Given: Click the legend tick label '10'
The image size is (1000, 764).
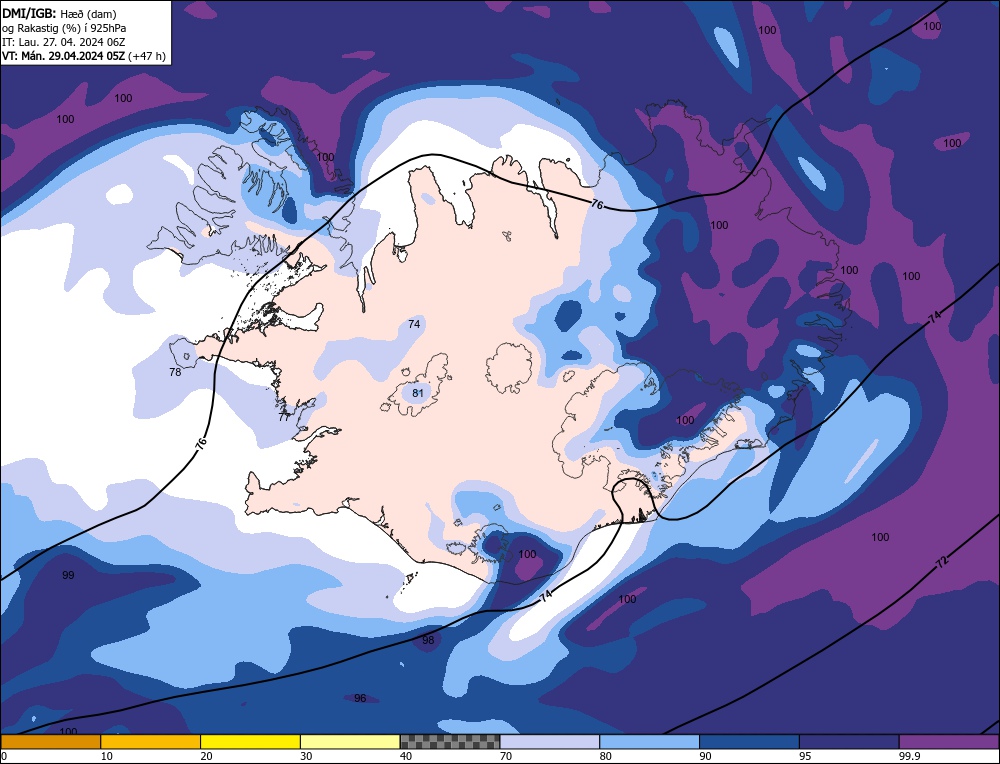Looking at the screenshot, I should 107,756.
